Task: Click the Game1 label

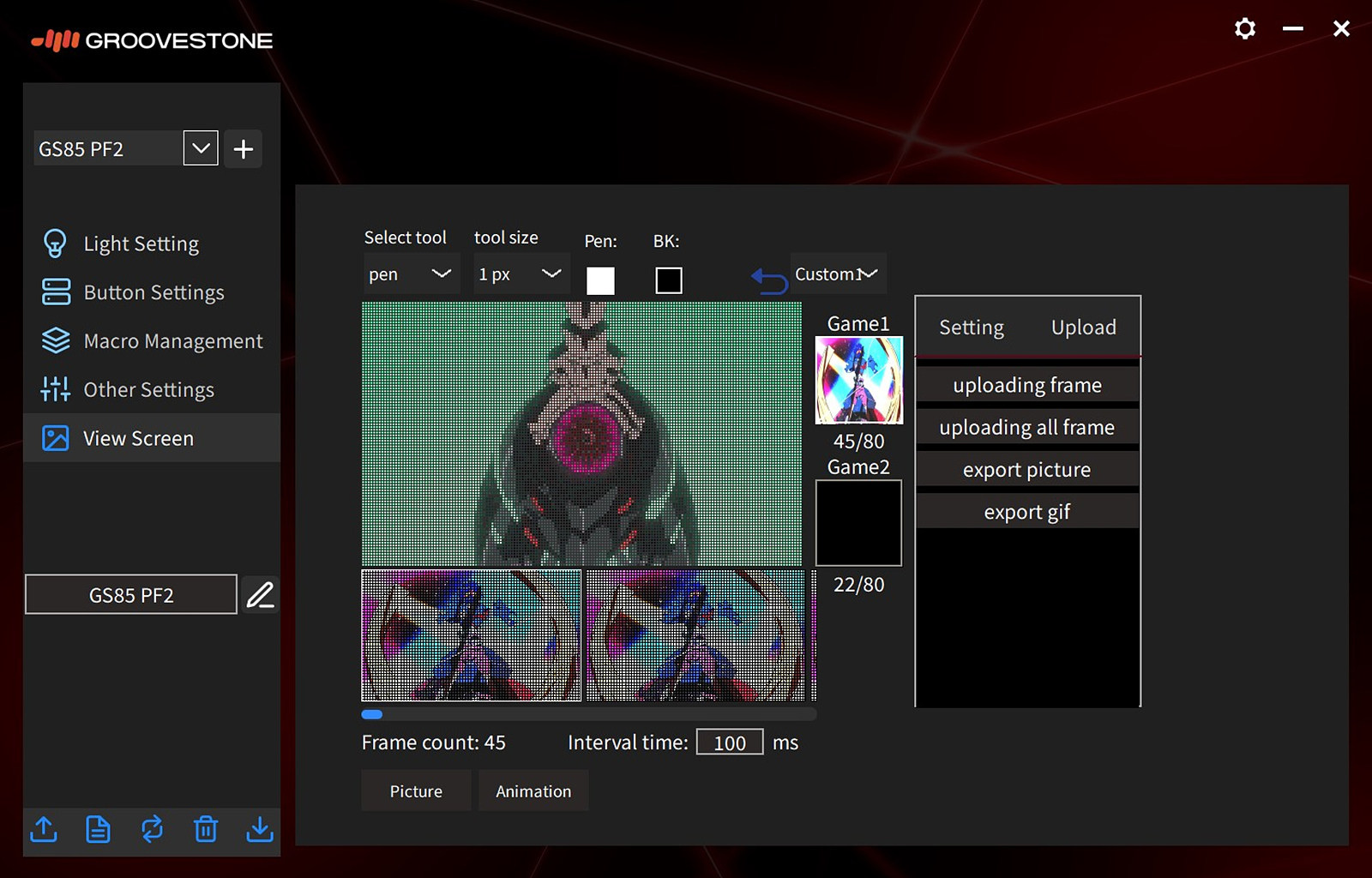Action: (858, 323)
